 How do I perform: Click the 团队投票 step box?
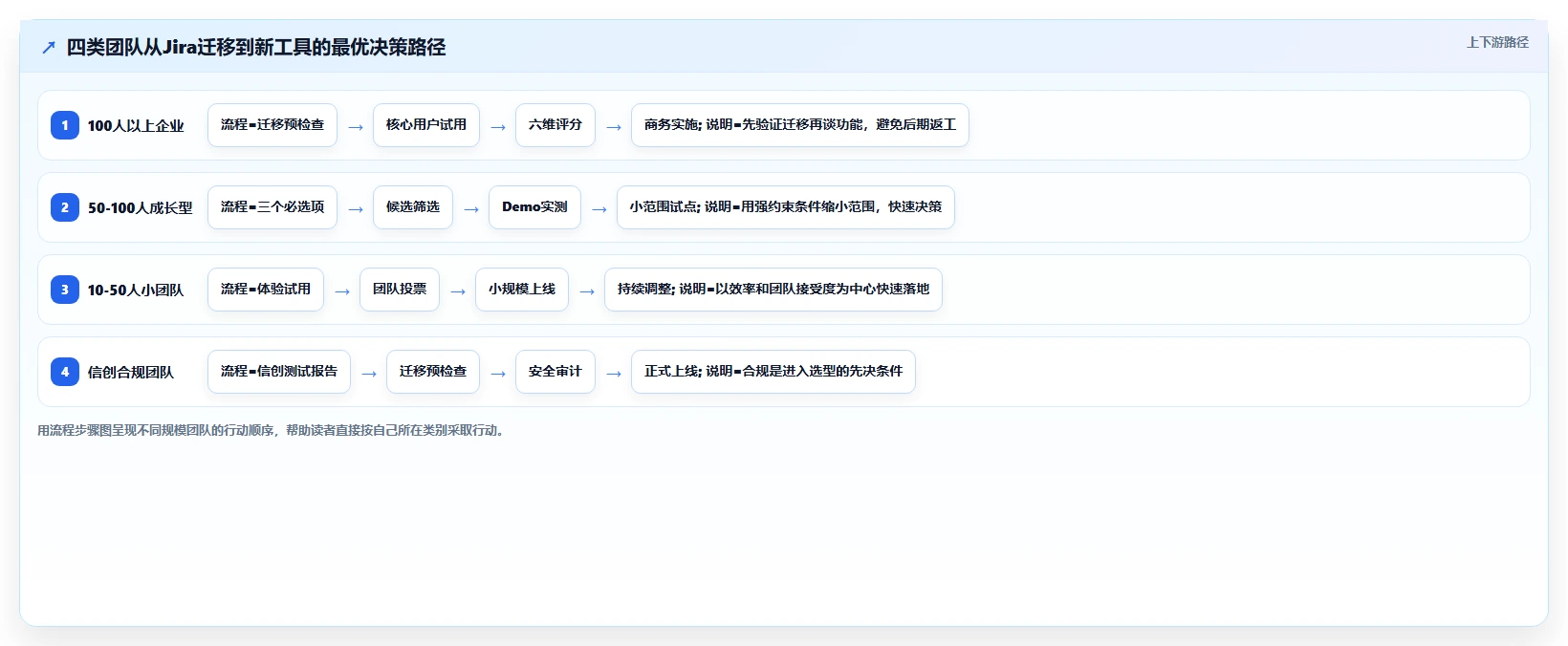(400, 290)
